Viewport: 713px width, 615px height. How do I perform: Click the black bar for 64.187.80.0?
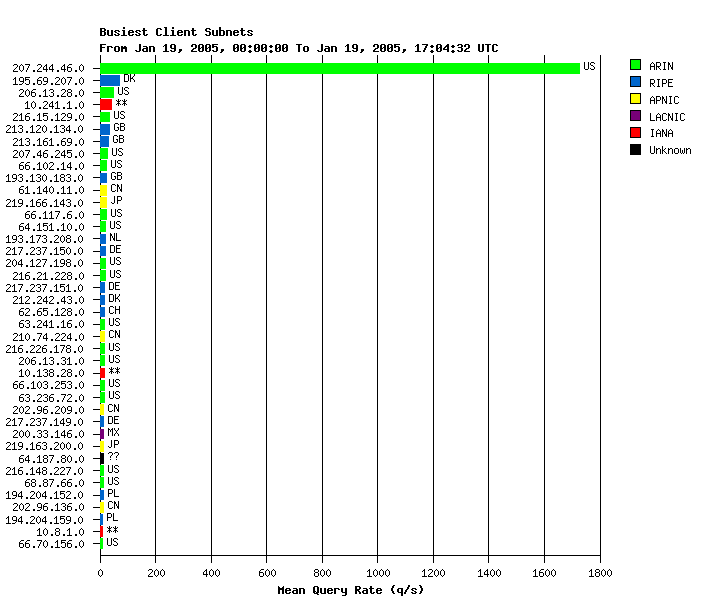click(x=102, y=457)
